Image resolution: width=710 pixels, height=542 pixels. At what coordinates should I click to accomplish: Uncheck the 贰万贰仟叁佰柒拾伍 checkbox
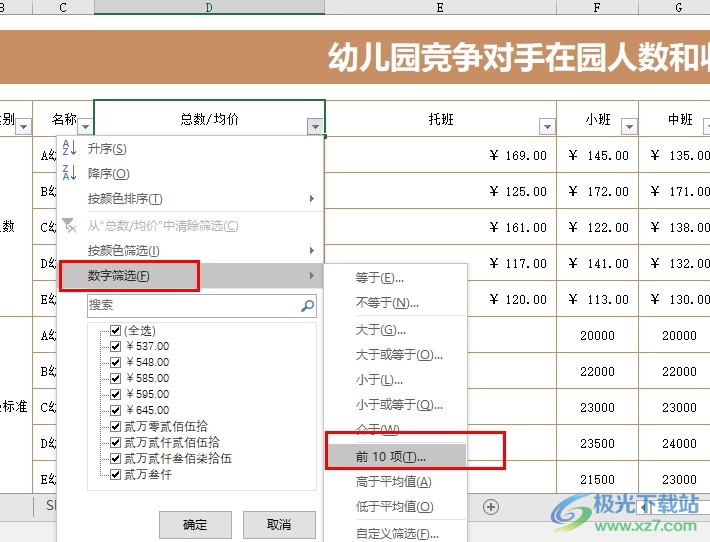pos(115,458)
